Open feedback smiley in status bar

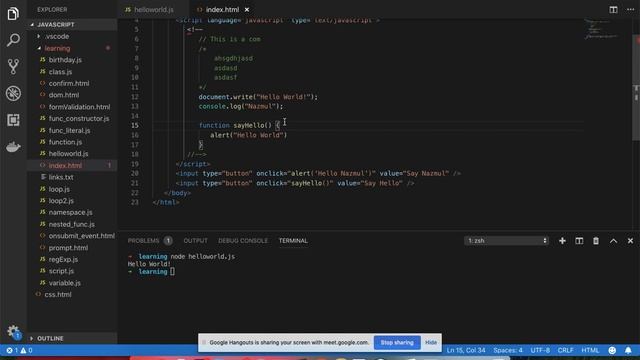tap(612, 350)
